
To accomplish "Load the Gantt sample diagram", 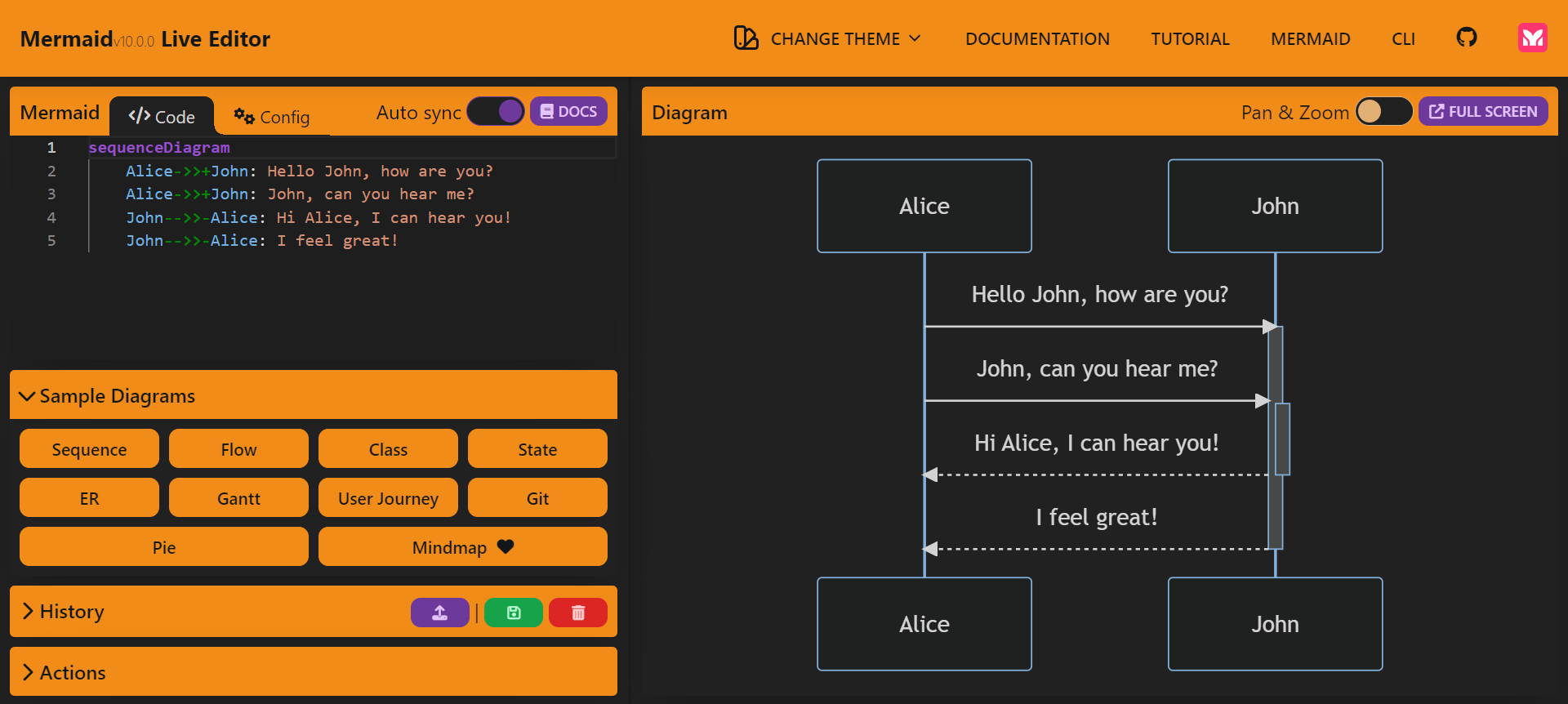I will pyautogui.click(x=238, y=497).
